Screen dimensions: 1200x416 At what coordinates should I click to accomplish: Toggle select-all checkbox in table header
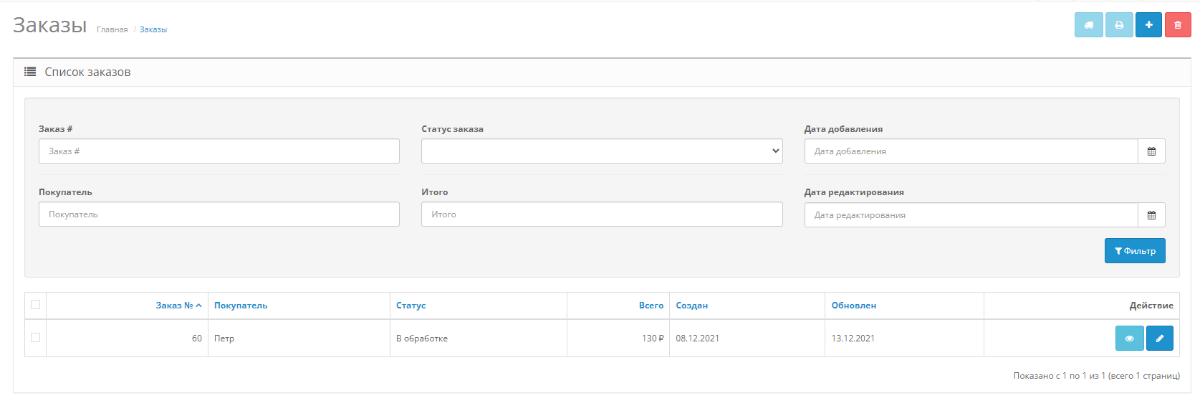(36, 305)
